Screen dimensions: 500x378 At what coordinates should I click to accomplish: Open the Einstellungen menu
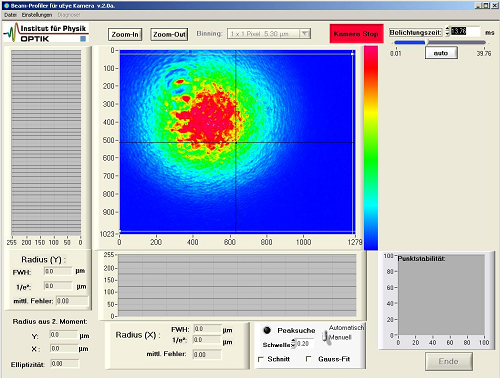point(37,15)
